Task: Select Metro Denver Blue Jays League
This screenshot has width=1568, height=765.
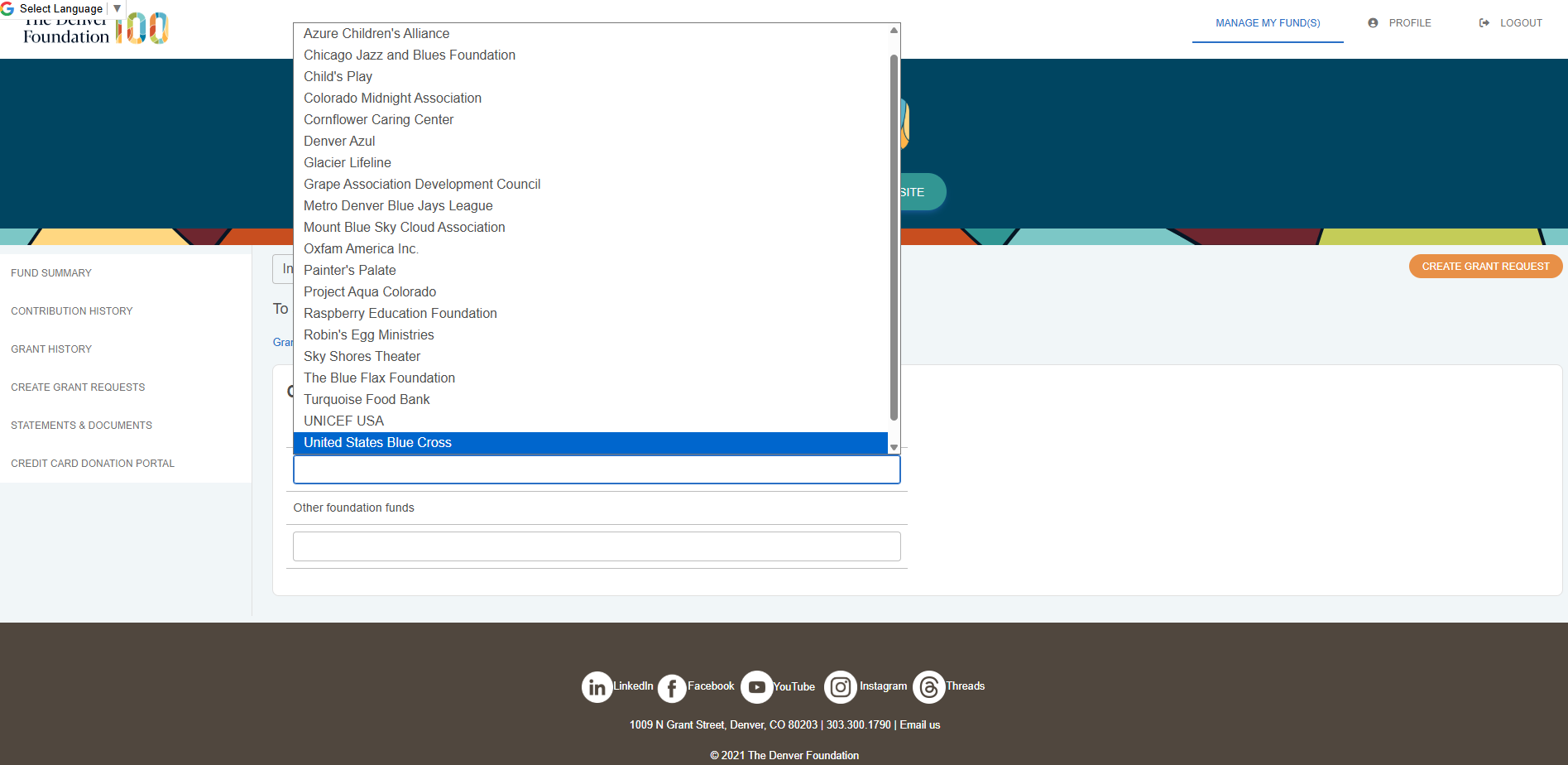Action: pos(591,206)
